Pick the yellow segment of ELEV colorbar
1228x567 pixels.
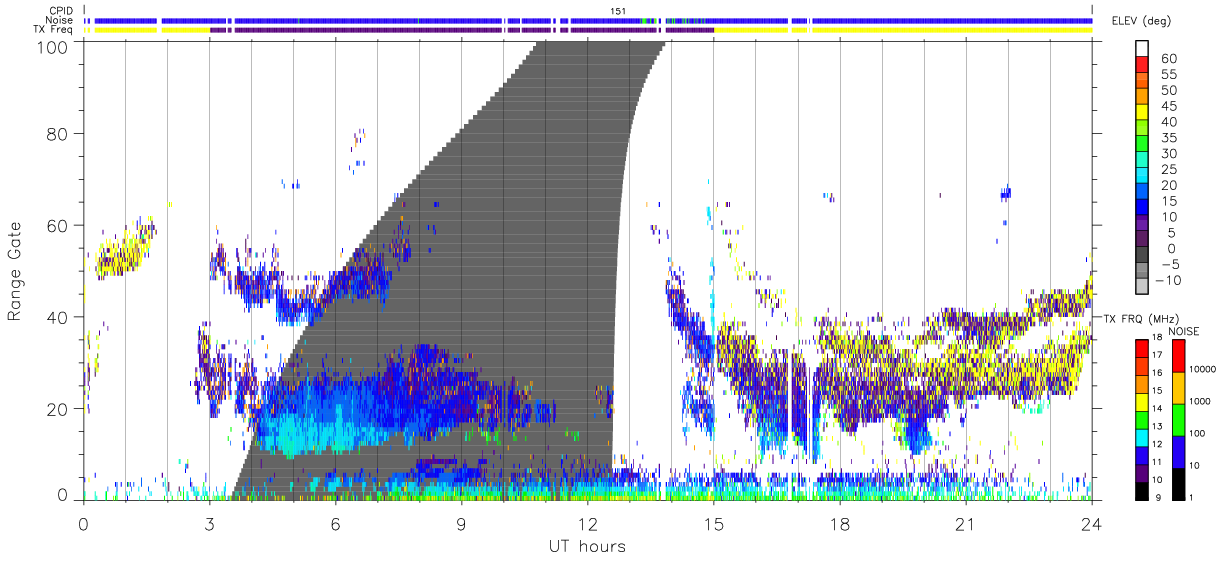tap(1143, 111)
